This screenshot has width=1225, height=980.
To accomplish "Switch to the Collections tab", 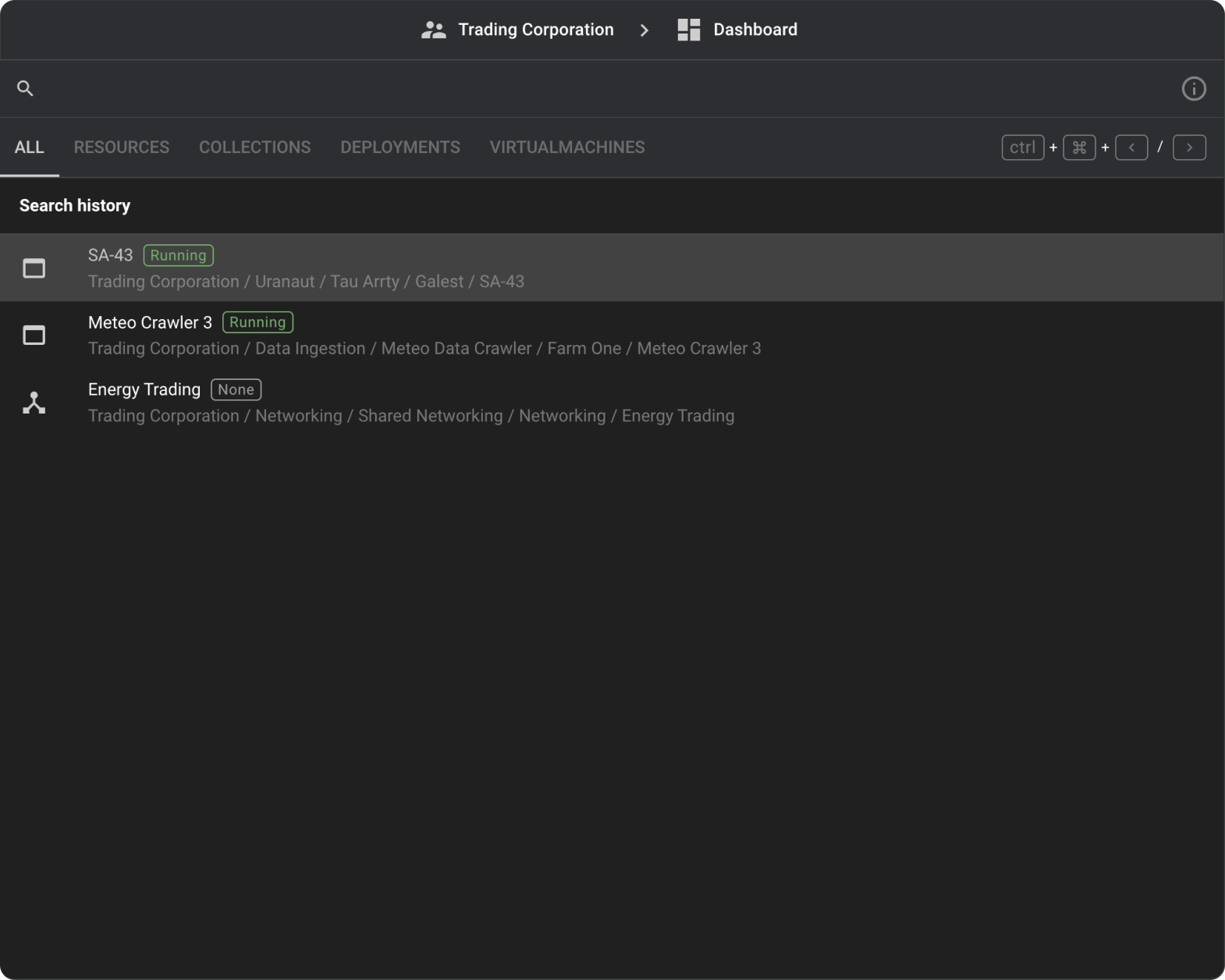I will click(254, 147).
